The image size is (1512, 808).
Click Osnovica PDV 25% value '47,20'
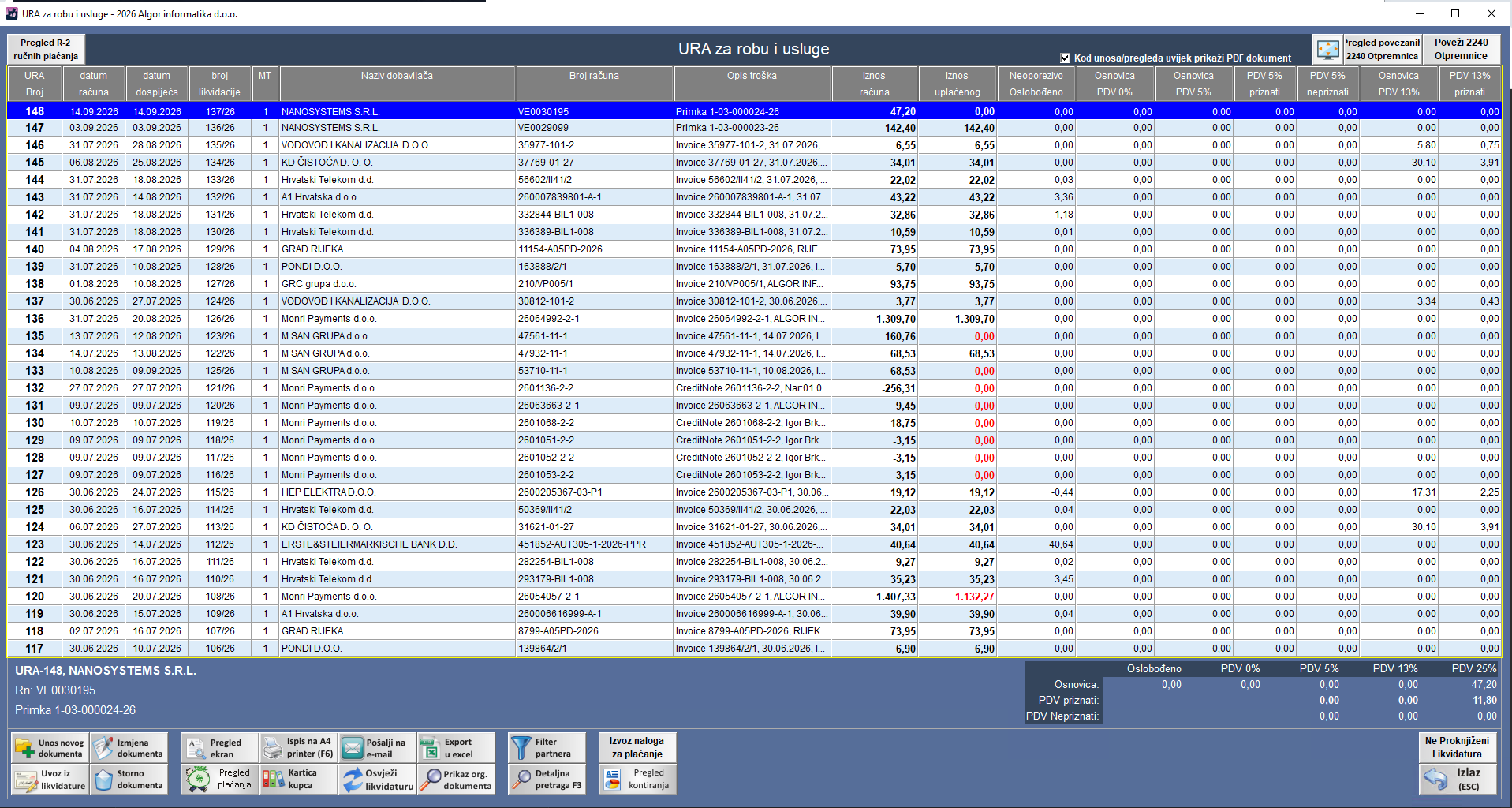point(1484,685)
